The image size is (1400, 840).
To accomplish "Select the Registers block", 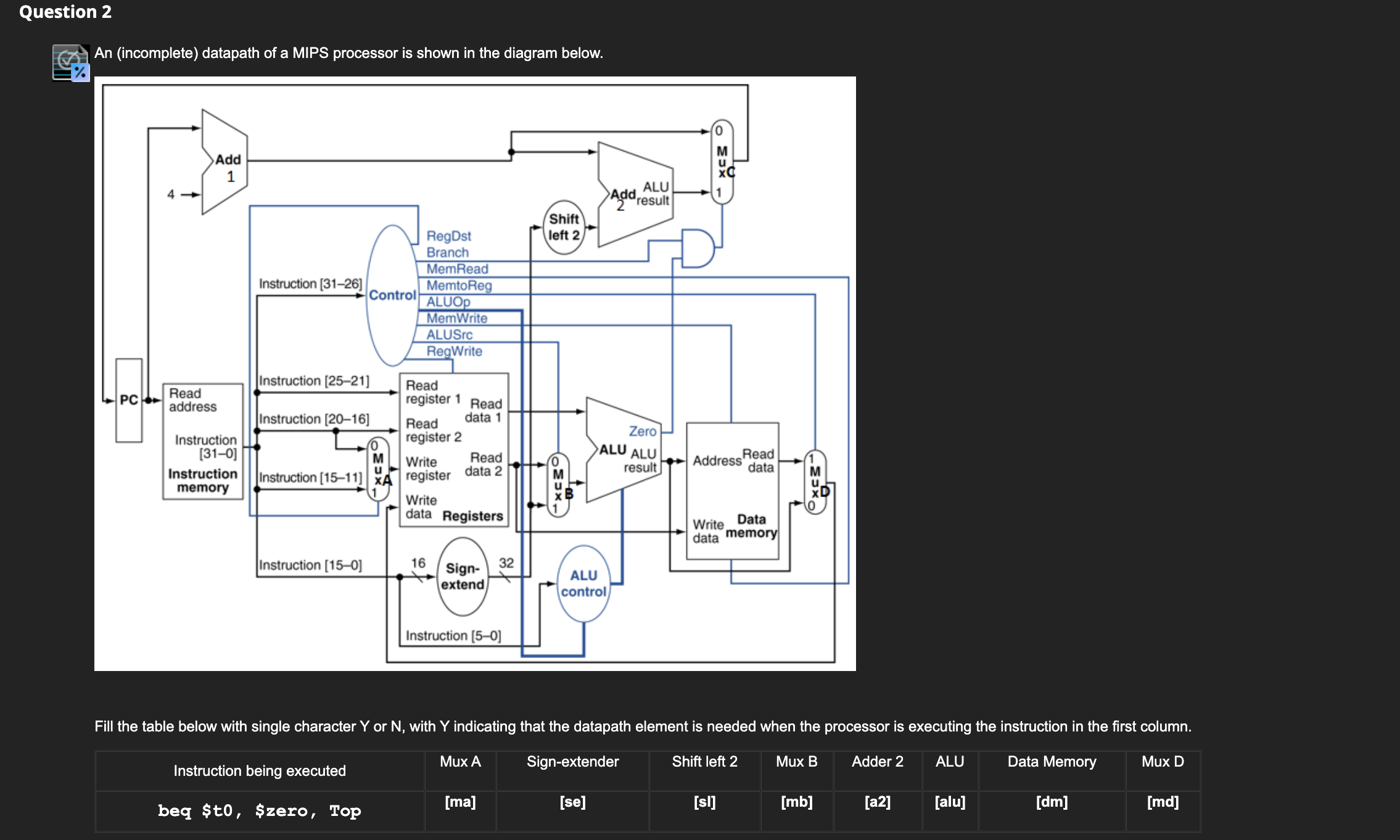I will (455, 450).
